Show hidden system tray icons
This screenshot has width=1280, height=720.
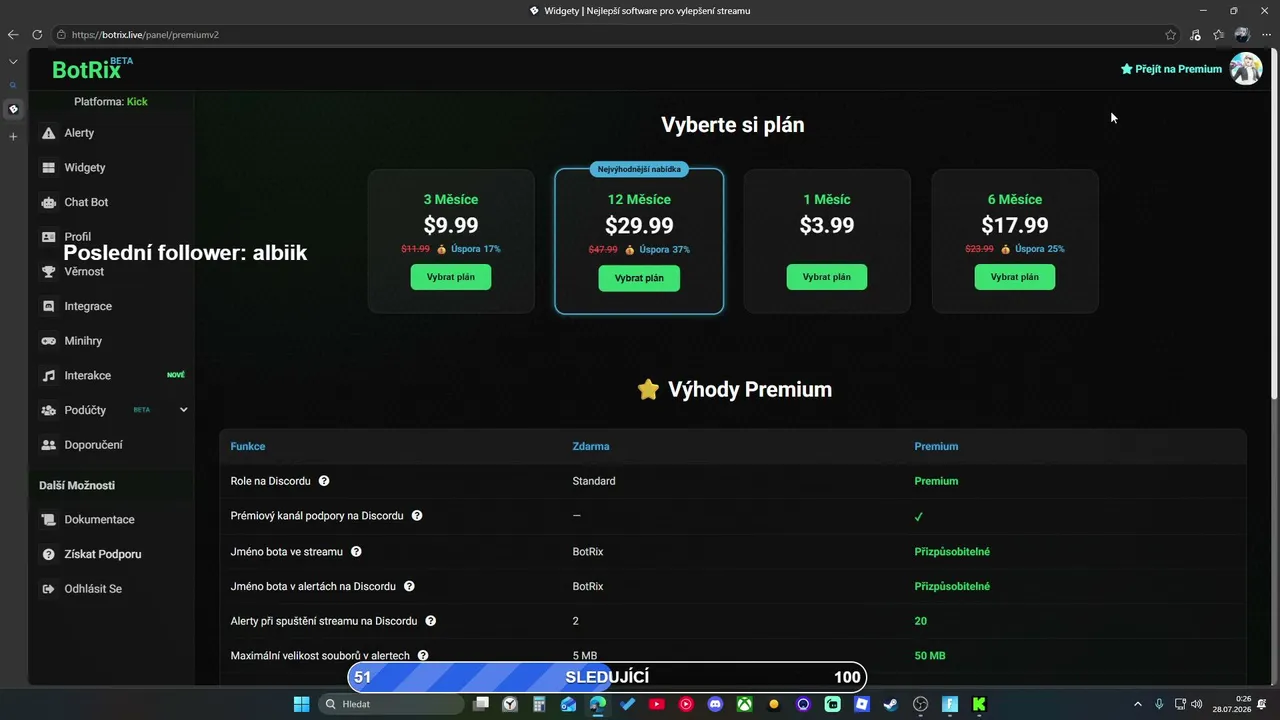pos(1137,704)
